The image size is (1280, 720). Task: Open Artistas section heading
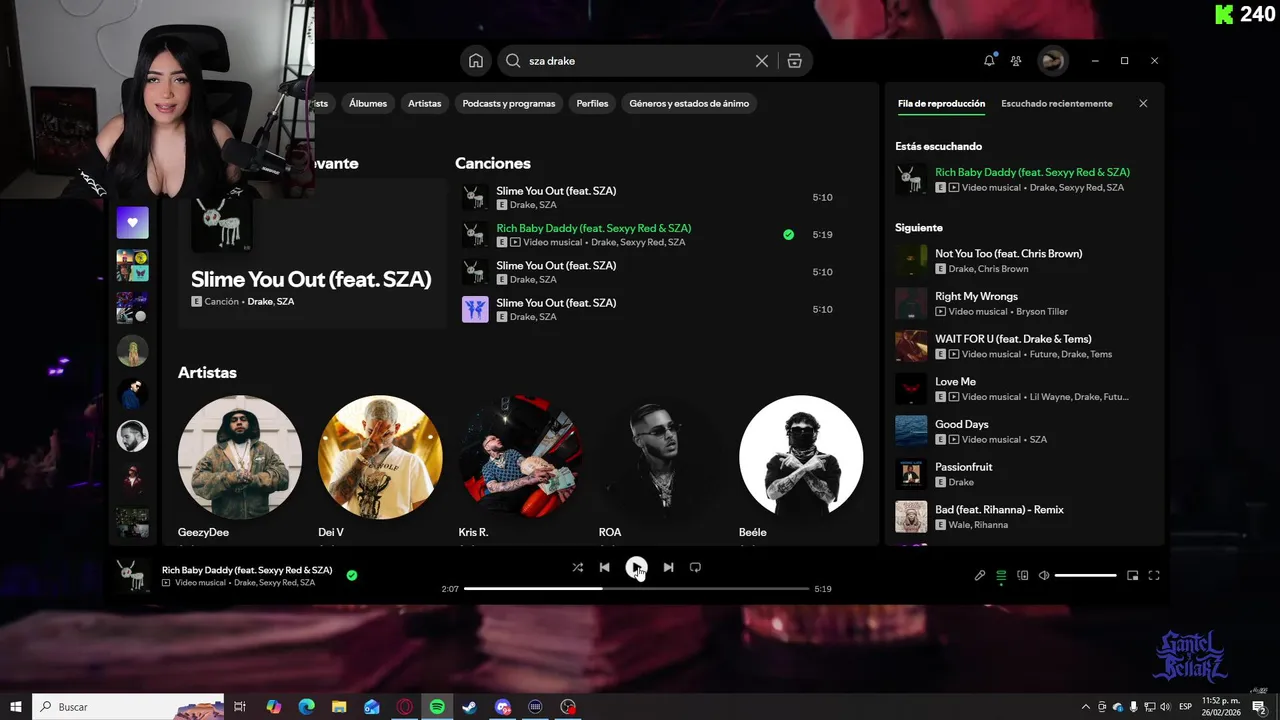click(207, 372)
